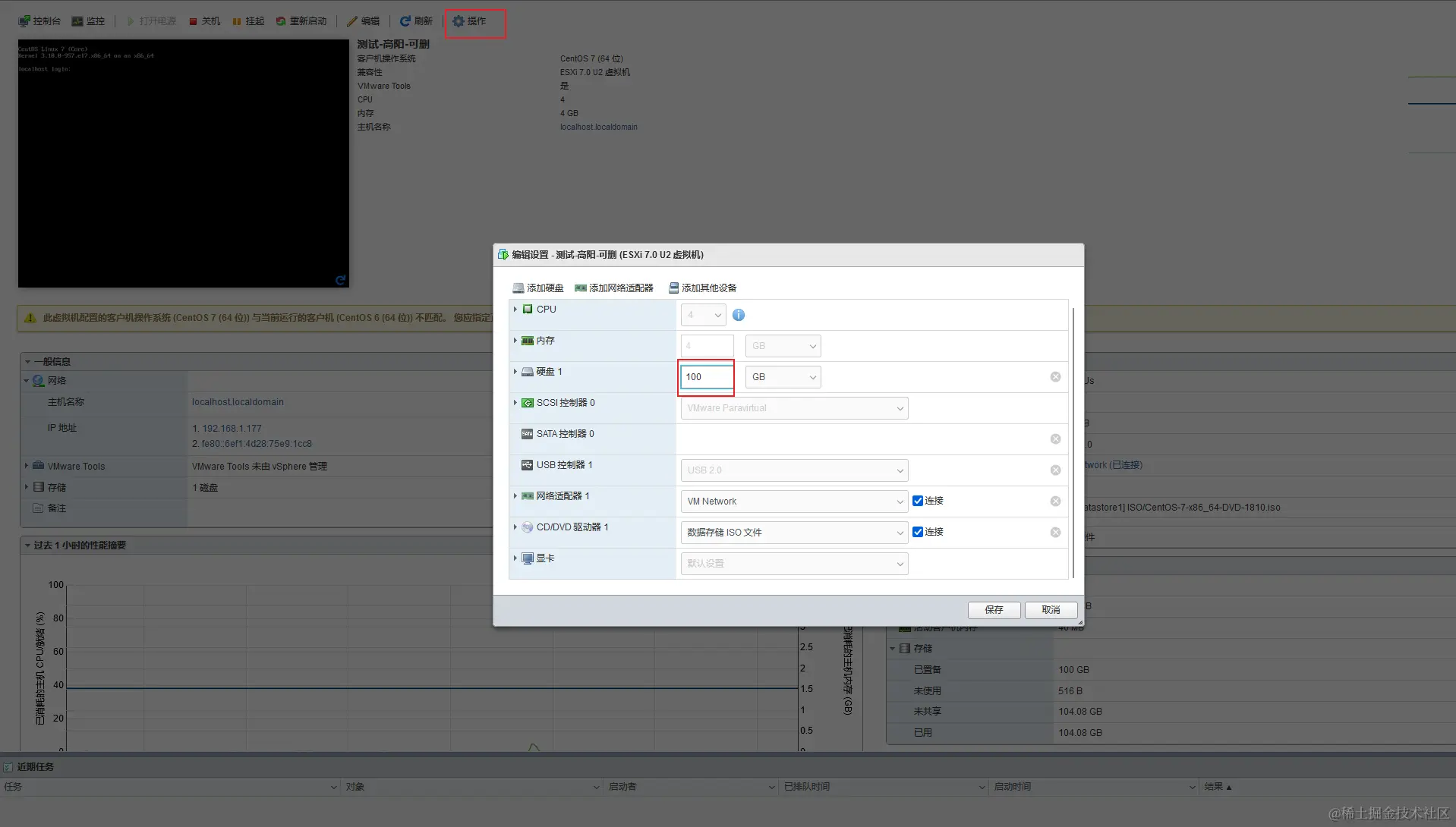
Task: Expand the CD/DVD 驱动器 1 row
Action: (515, 527)
